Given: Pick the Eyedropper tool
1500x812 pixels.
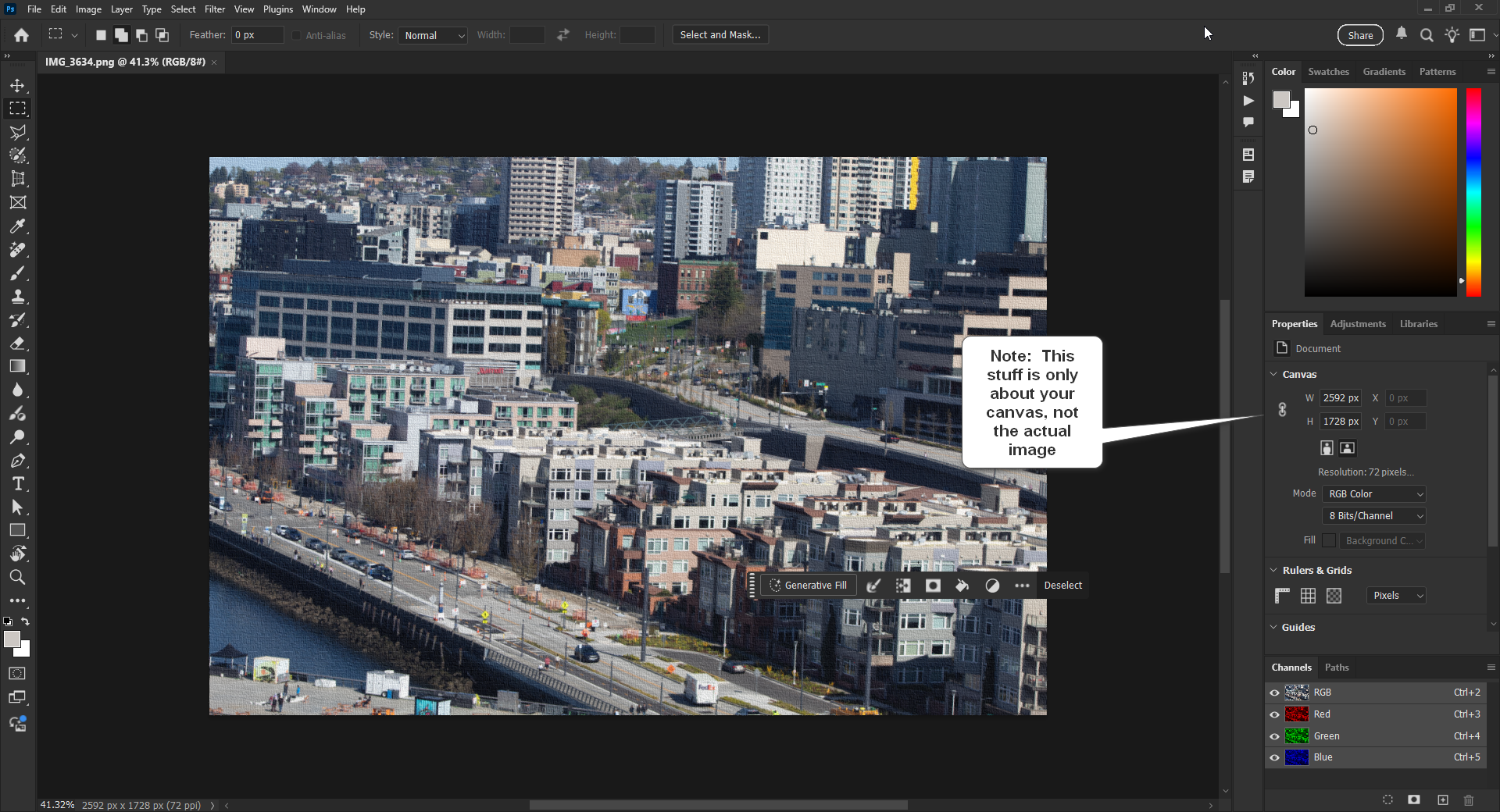Looking at the screenshot, I should coord(18,226).
